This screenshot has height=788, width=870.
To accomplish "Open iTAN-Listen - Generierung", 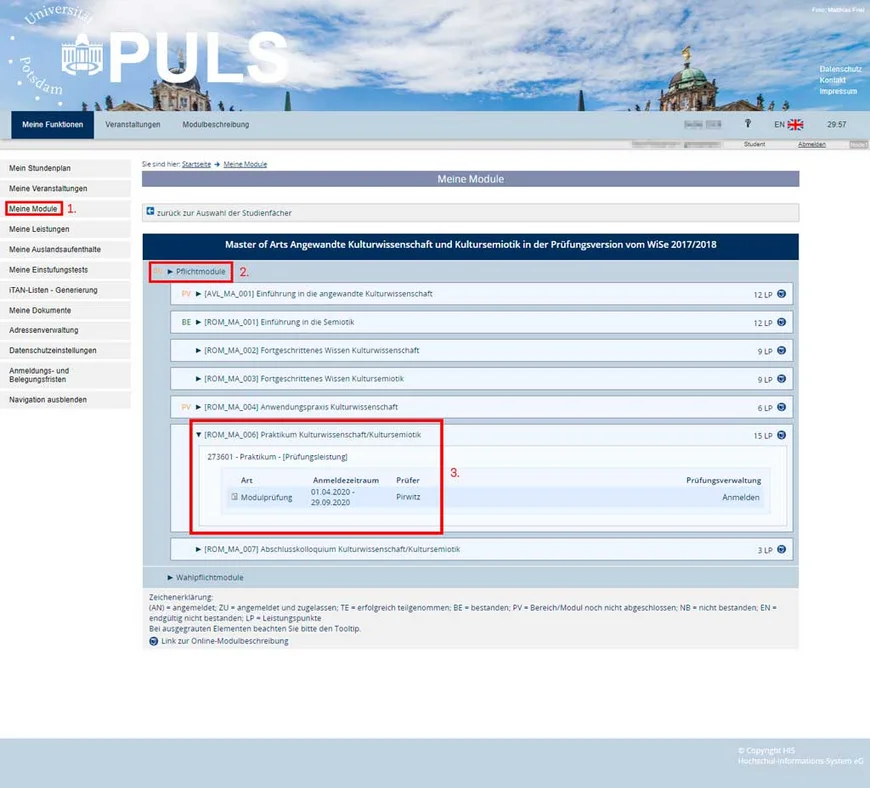I will (65, 290).
